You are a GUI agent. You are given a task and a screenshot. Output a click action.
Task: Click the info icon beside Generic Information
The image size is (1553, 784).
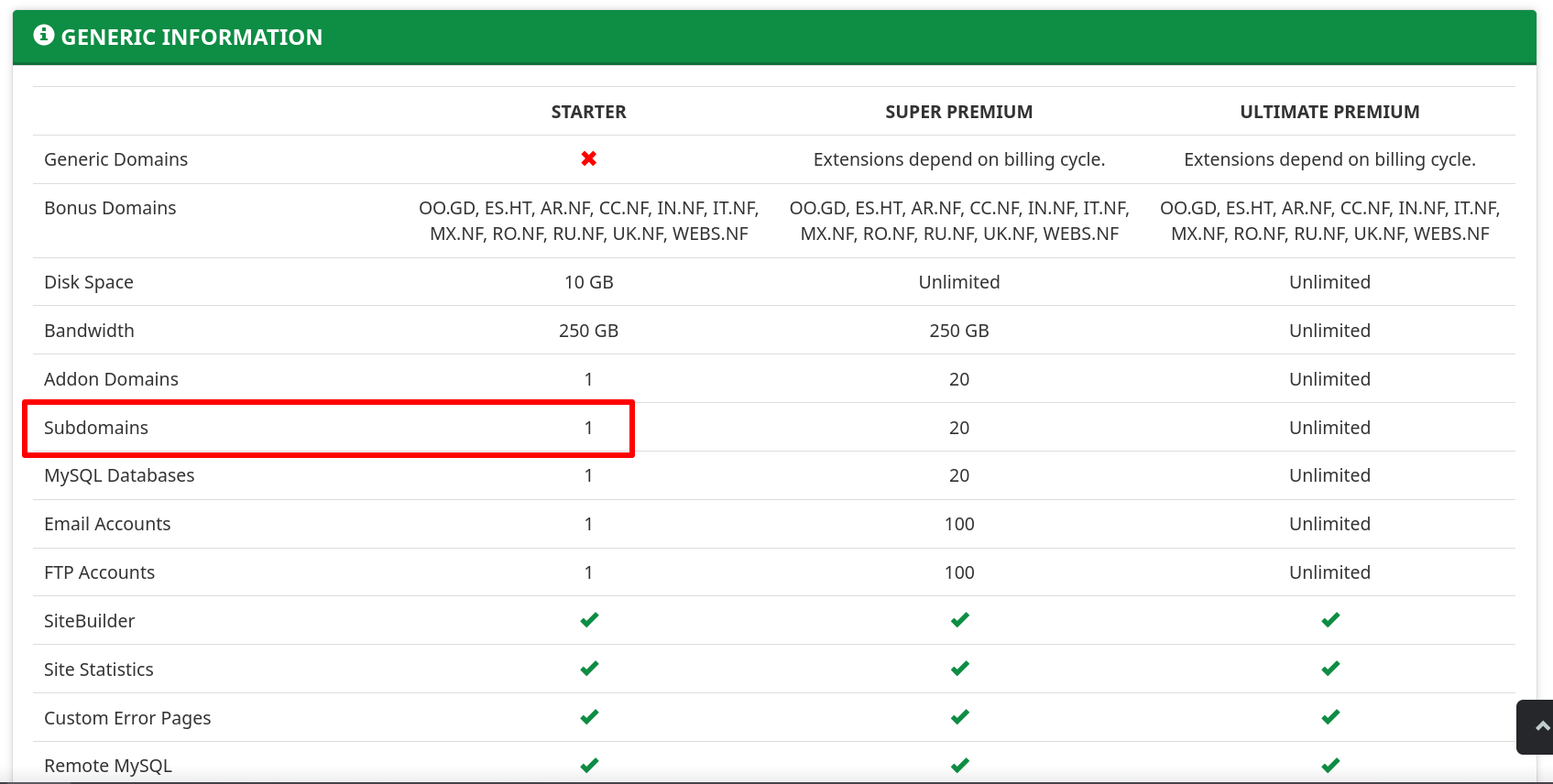click(x=43, y=36)
